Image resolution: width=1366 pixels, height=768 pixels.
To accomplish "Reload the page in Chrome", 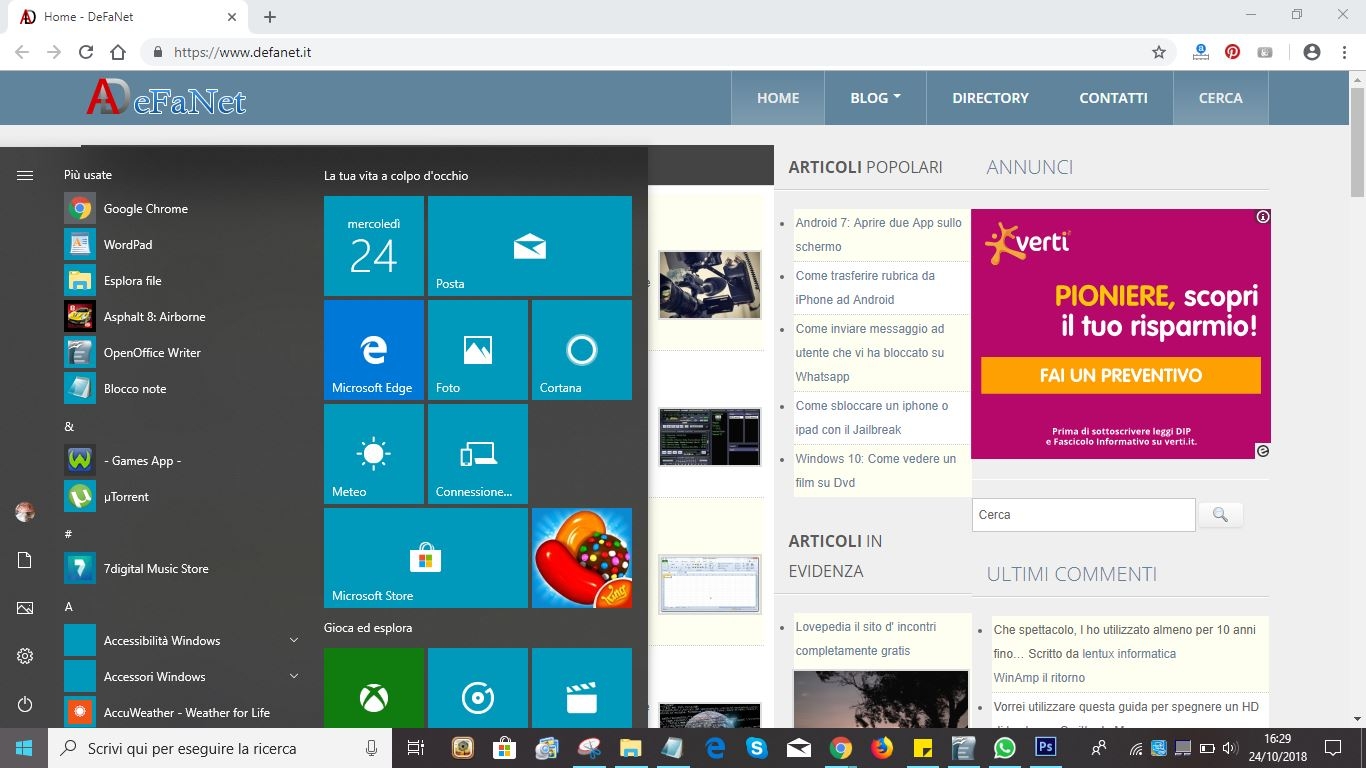I will click(x=86, y=52).
